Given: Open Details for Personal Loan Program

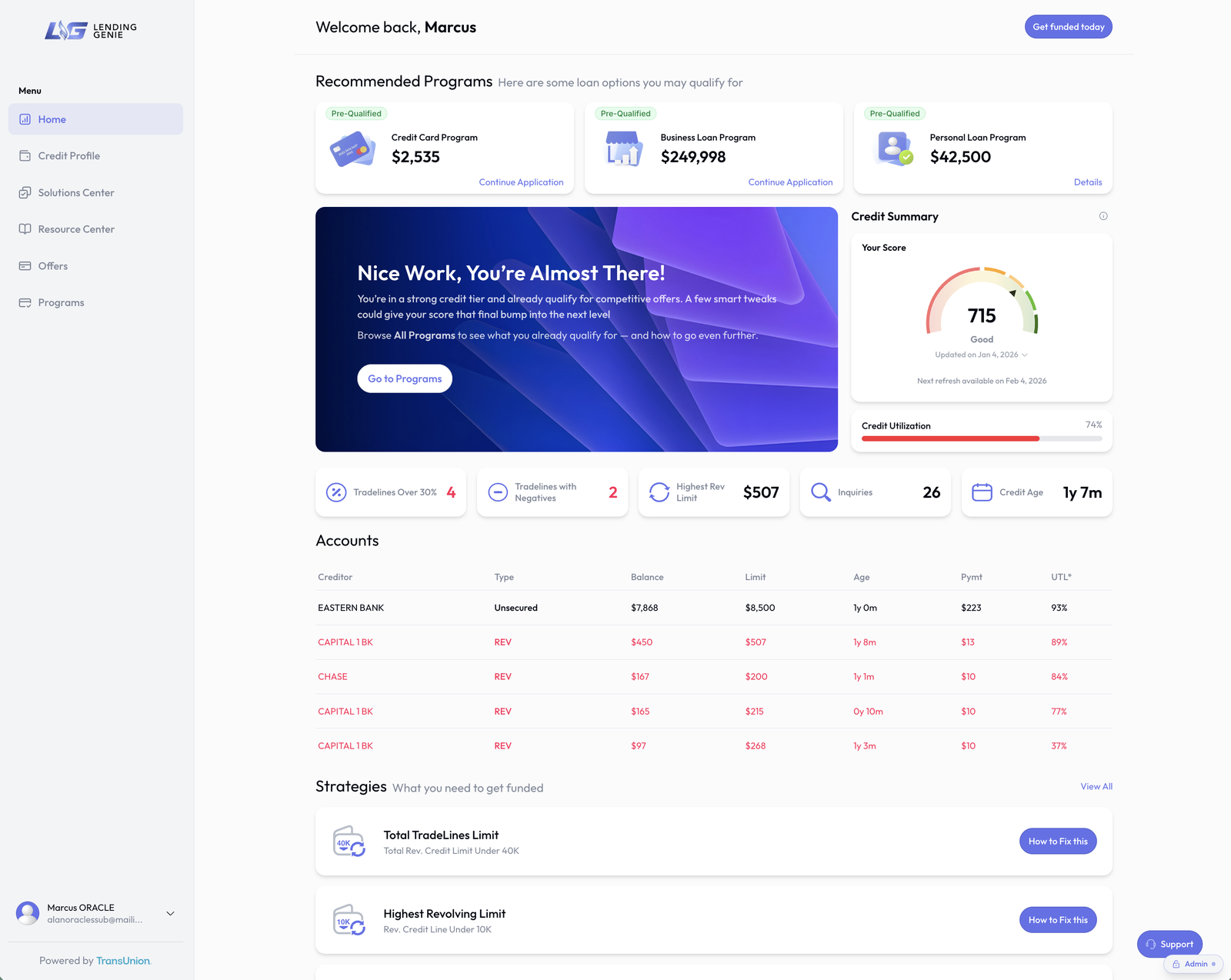Looking at the screenshot, I should (1088, 182).
